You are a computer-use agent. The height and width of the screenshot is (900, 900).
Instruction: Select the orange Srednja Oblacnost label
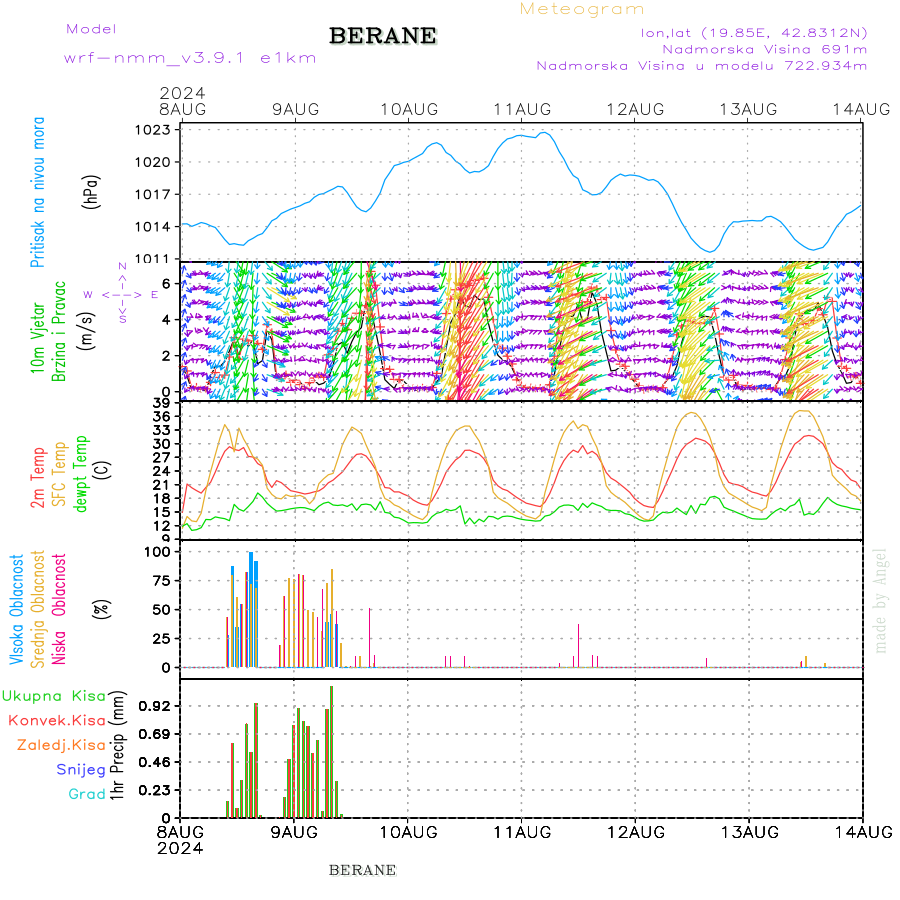[x=38, y=609]
